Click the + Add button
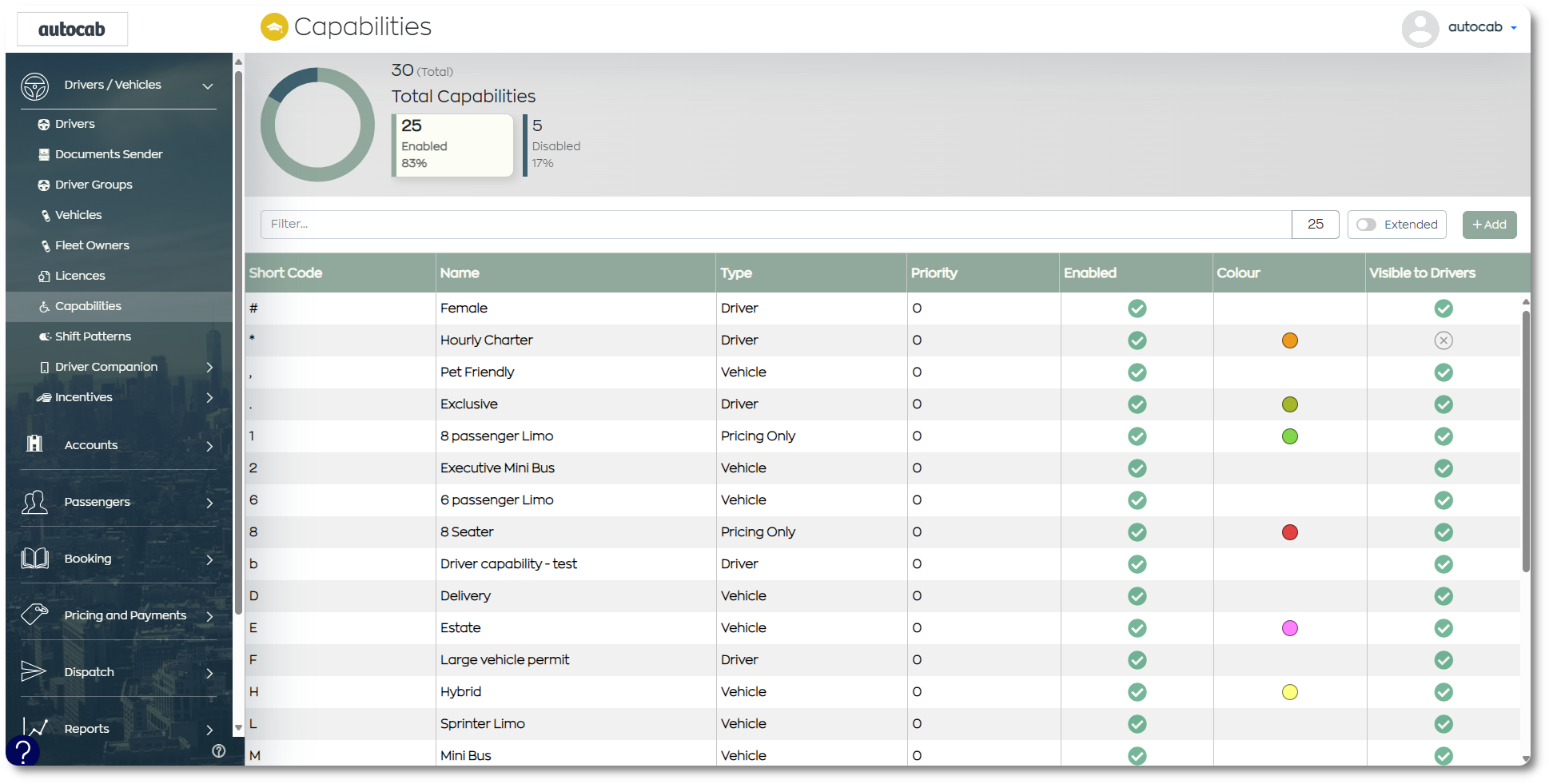 1489,225
